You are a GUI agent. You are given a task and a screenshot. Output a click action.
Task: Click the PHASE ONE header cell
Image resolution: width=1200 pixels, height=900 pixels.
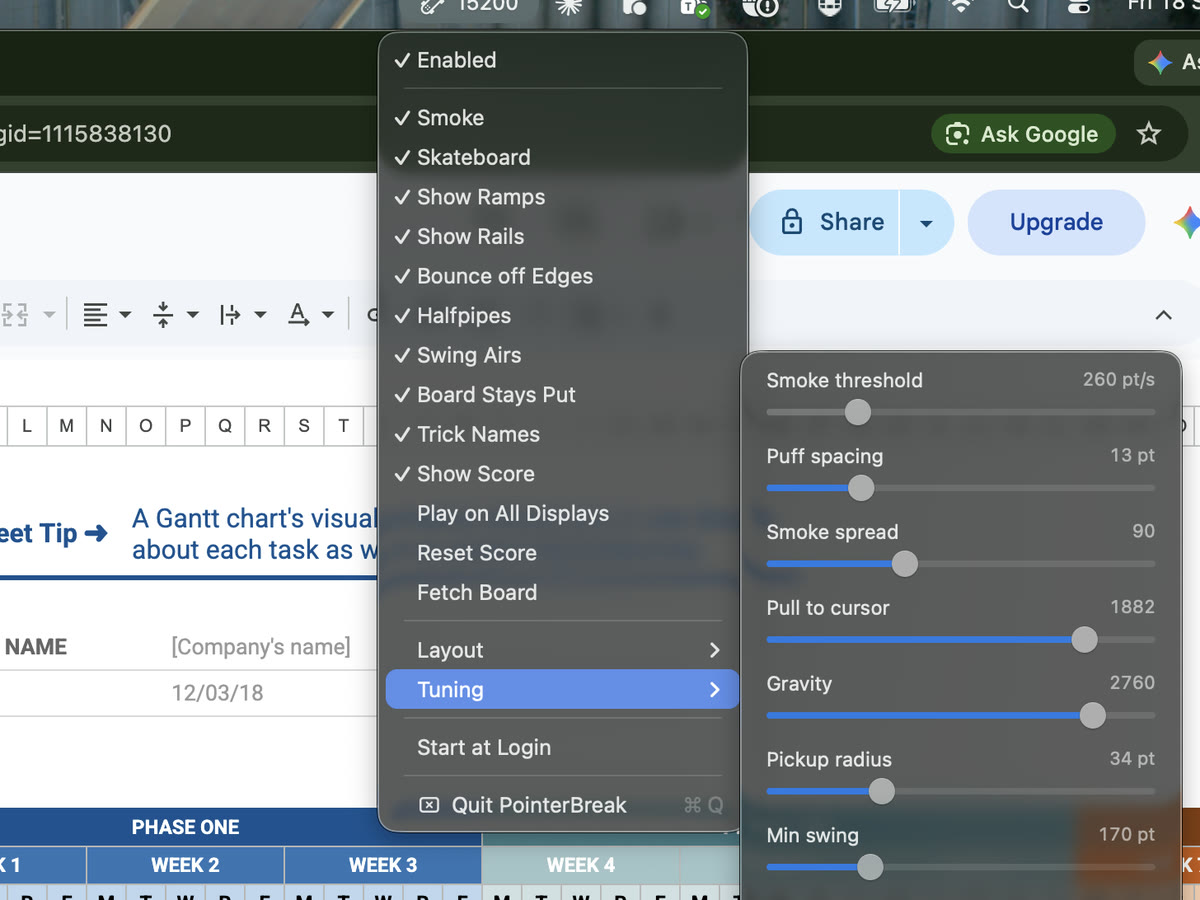[x=186, y=827]
